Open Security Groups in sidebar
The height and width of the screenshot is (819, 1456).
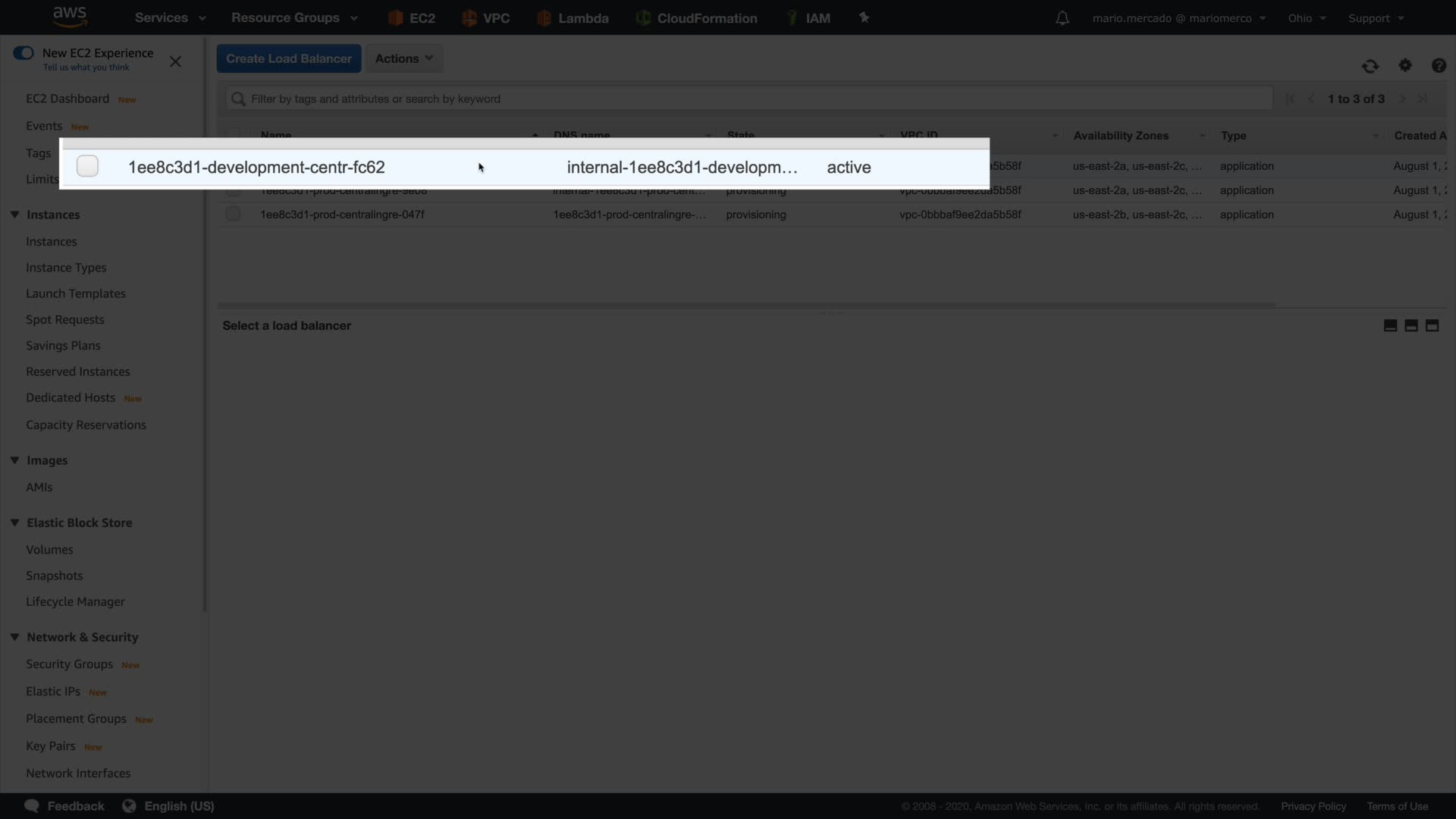(x=69, y=664)
